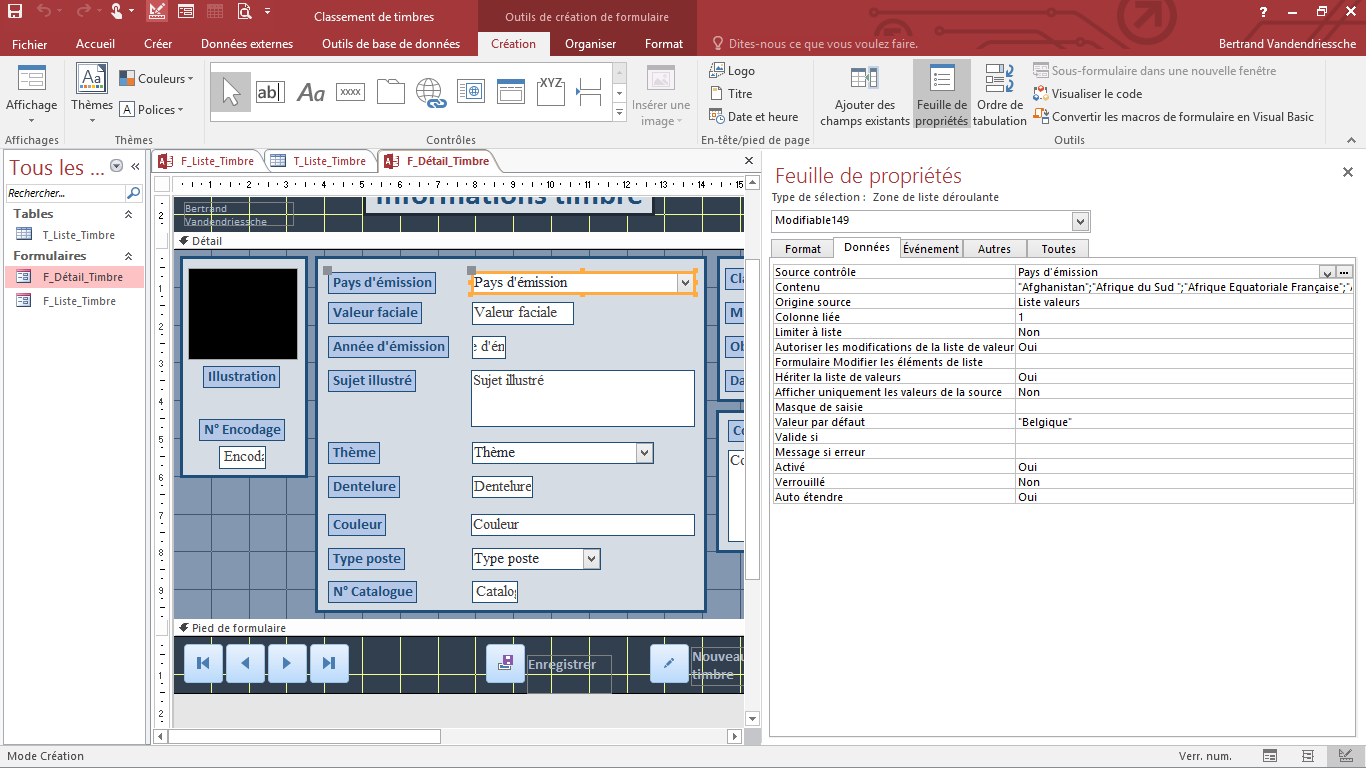This screenshot has width=1366, height=768.
Task: Click the Source contrôle builder (...) button
Action: tap(1345, 272)
